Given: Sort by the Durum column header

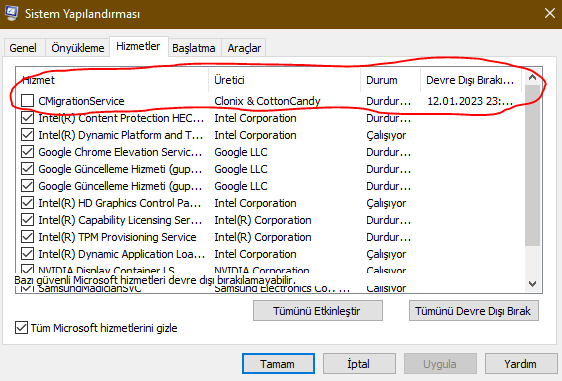Looking at the screenshot, I should coord(391,80).
